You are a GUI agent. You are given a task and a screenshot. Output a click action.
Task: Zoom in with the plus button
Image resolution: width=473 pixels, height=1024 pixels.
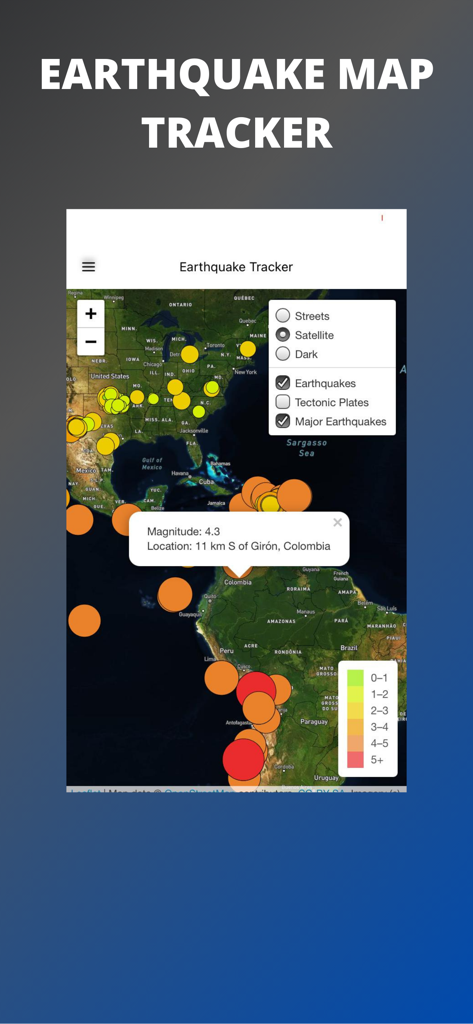click(x=91, y=314)
